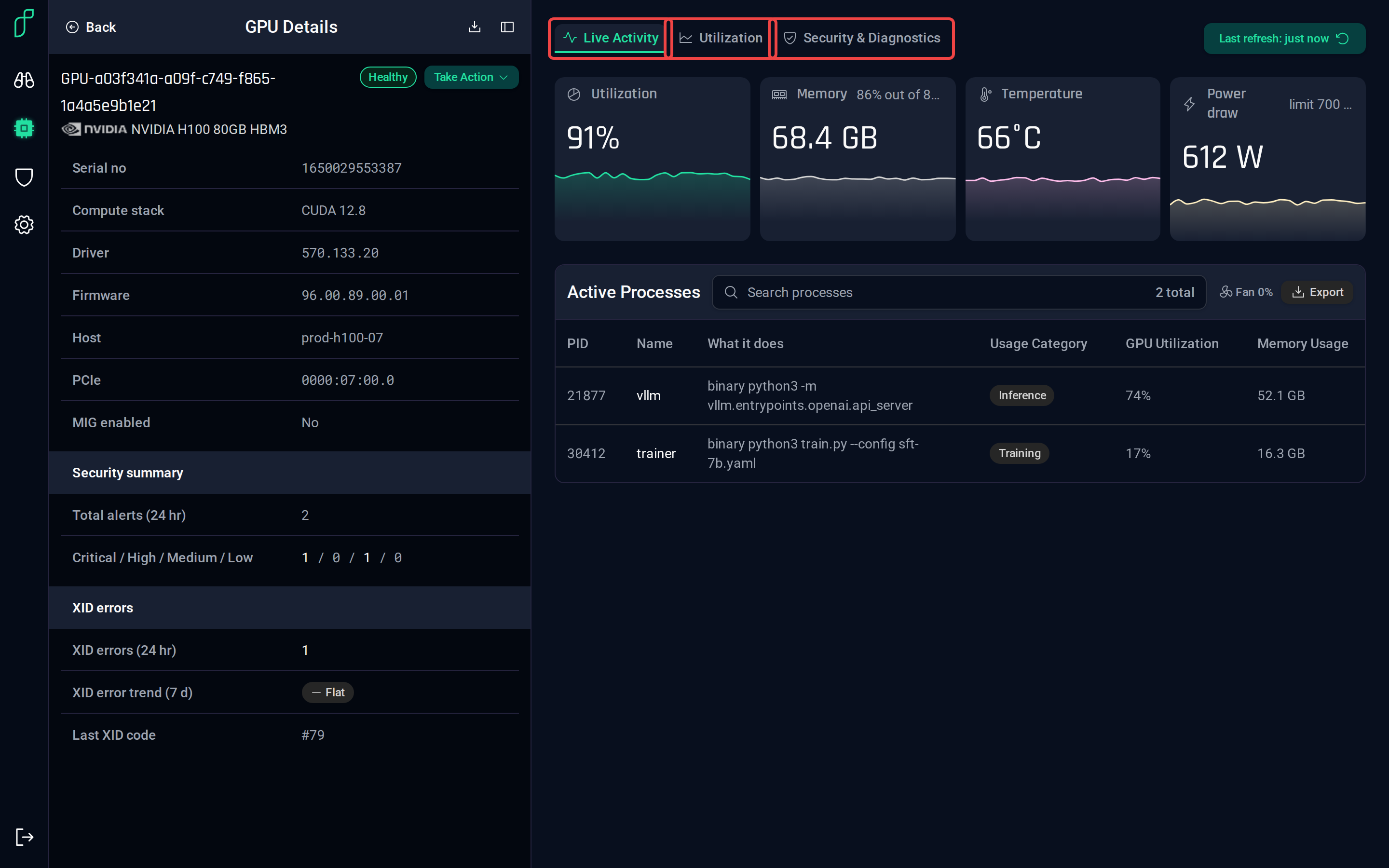The image size is (1389, 868).
Task: Click the Memory card chip icon
Action: (779, 94)
